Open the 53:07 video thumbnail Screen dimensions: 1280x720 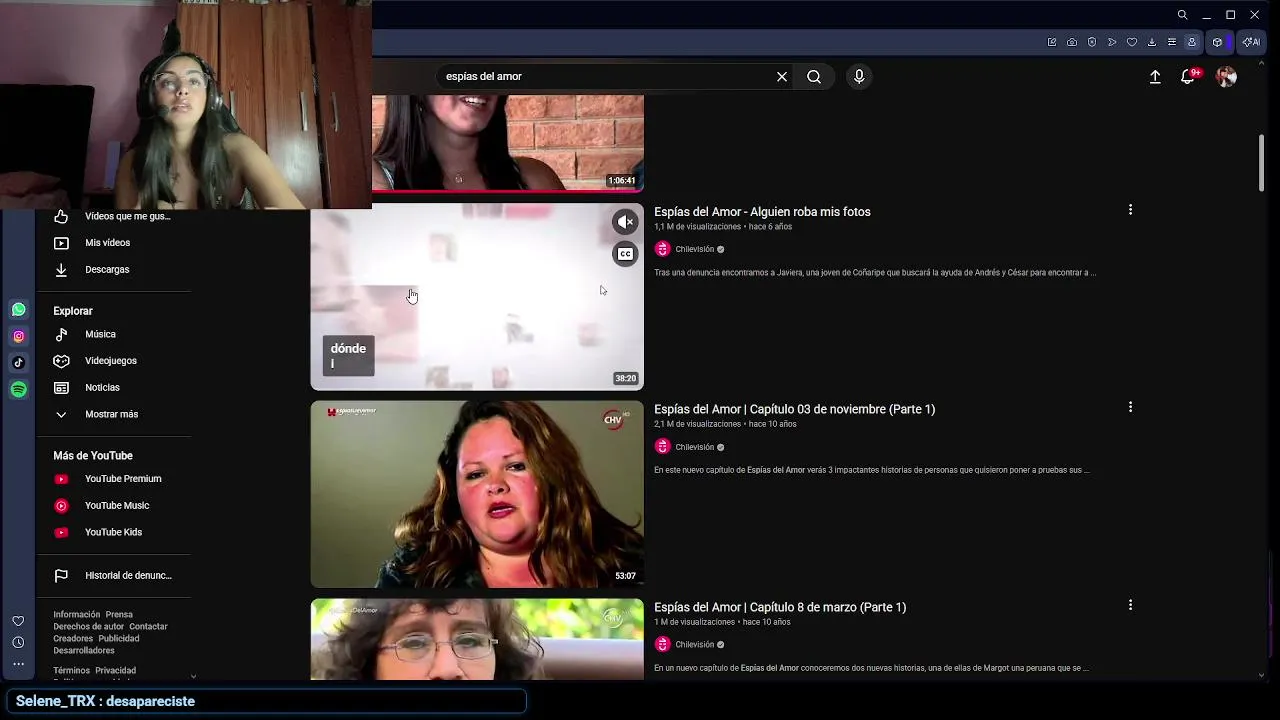(477, 494)
